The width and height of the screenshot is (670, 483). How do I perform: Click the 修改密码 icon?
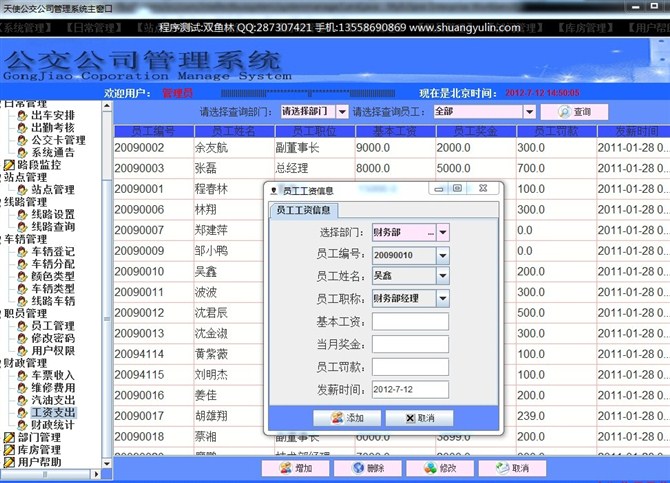[23, 338]
